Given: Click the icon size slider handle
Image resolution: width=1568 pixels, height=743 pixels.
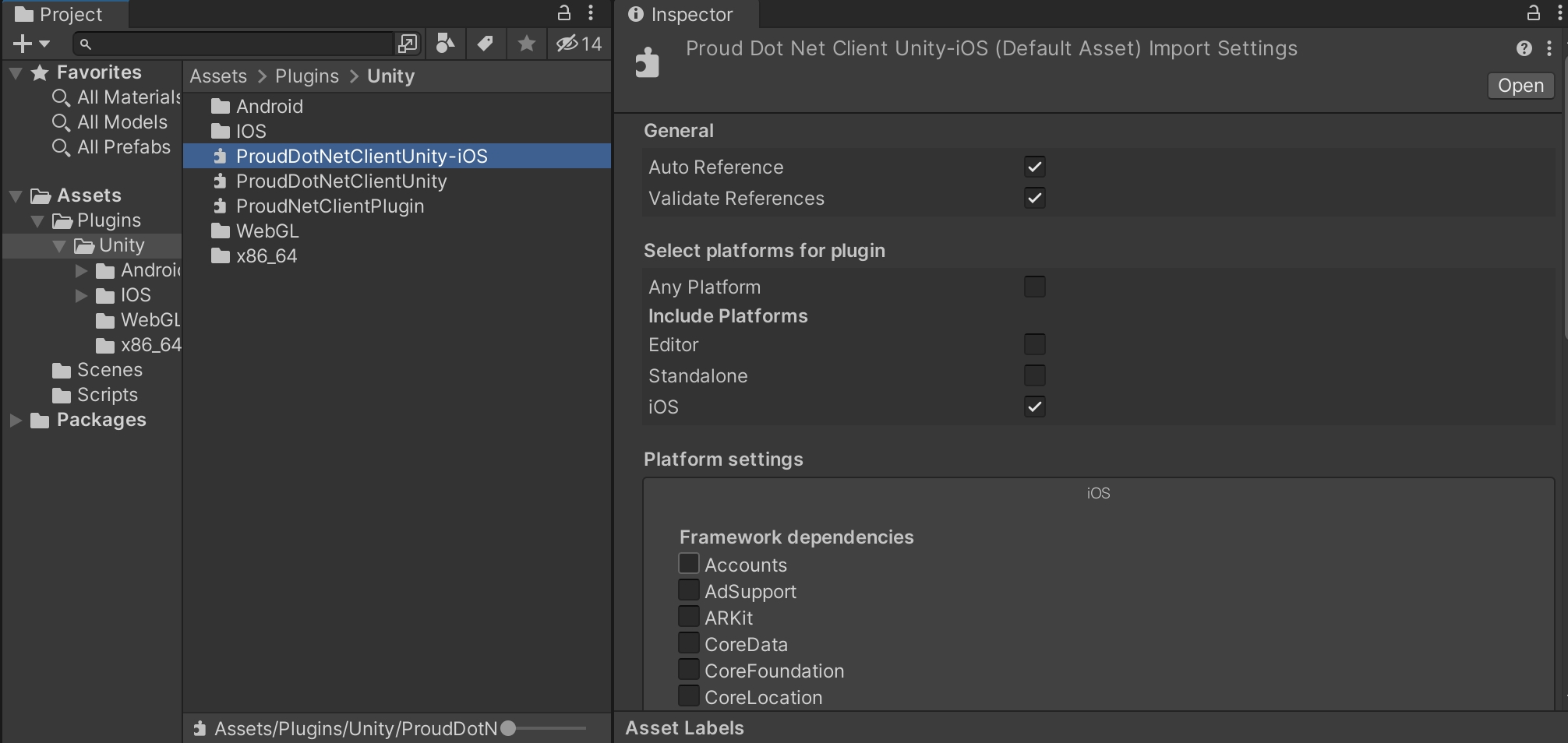Looking at the screenshot, I should point(508,728).
